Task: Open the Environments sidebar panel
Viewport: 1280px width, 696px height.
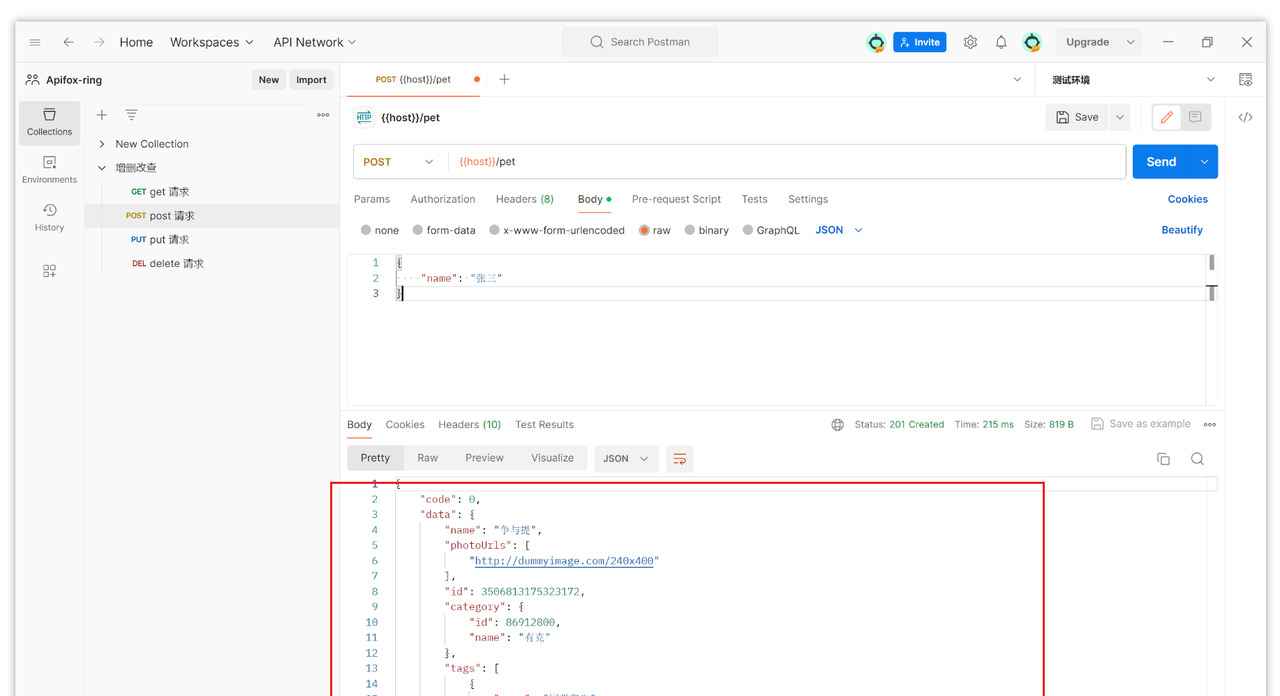Action: click(49, 170)
